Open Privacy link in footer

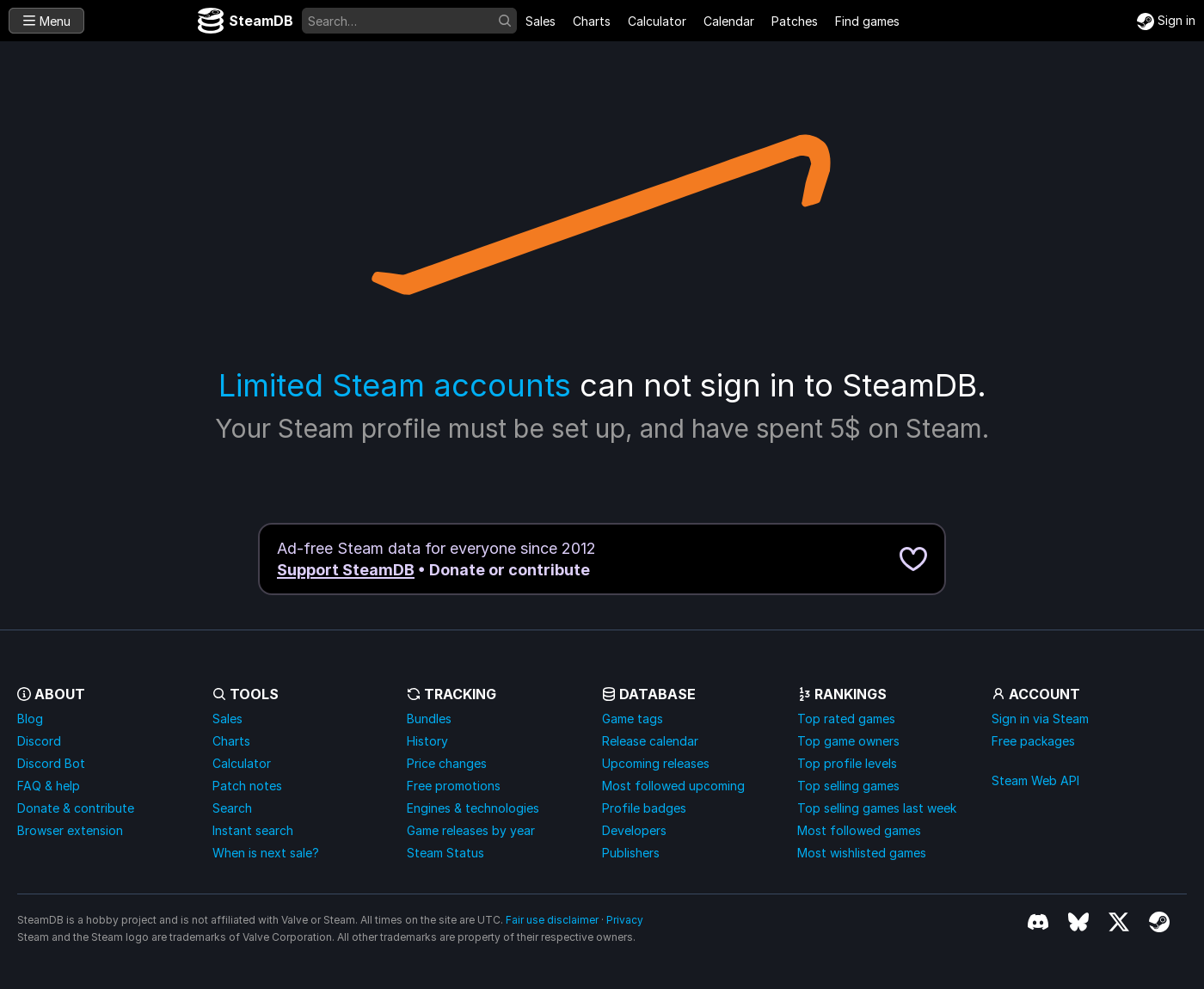point(624,920)
